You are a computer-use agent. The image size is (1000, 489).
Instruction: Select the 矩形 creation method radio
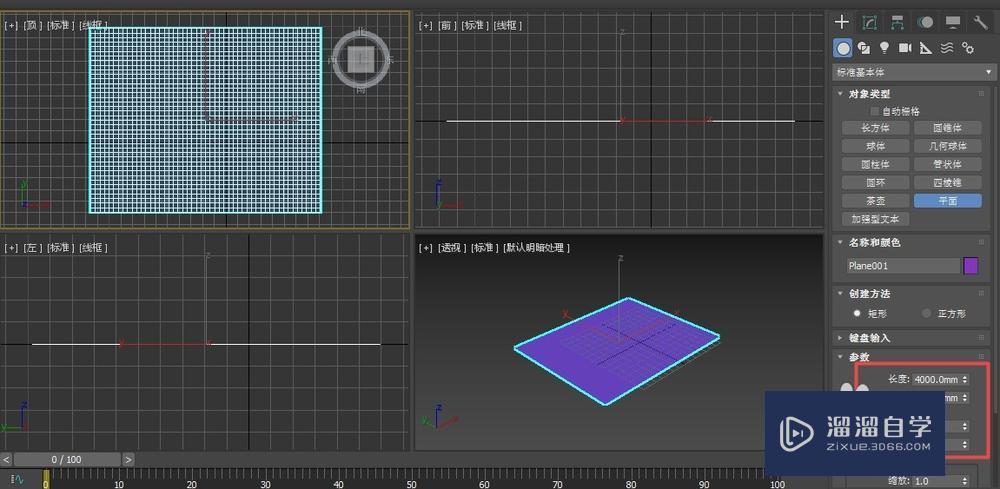857,314
